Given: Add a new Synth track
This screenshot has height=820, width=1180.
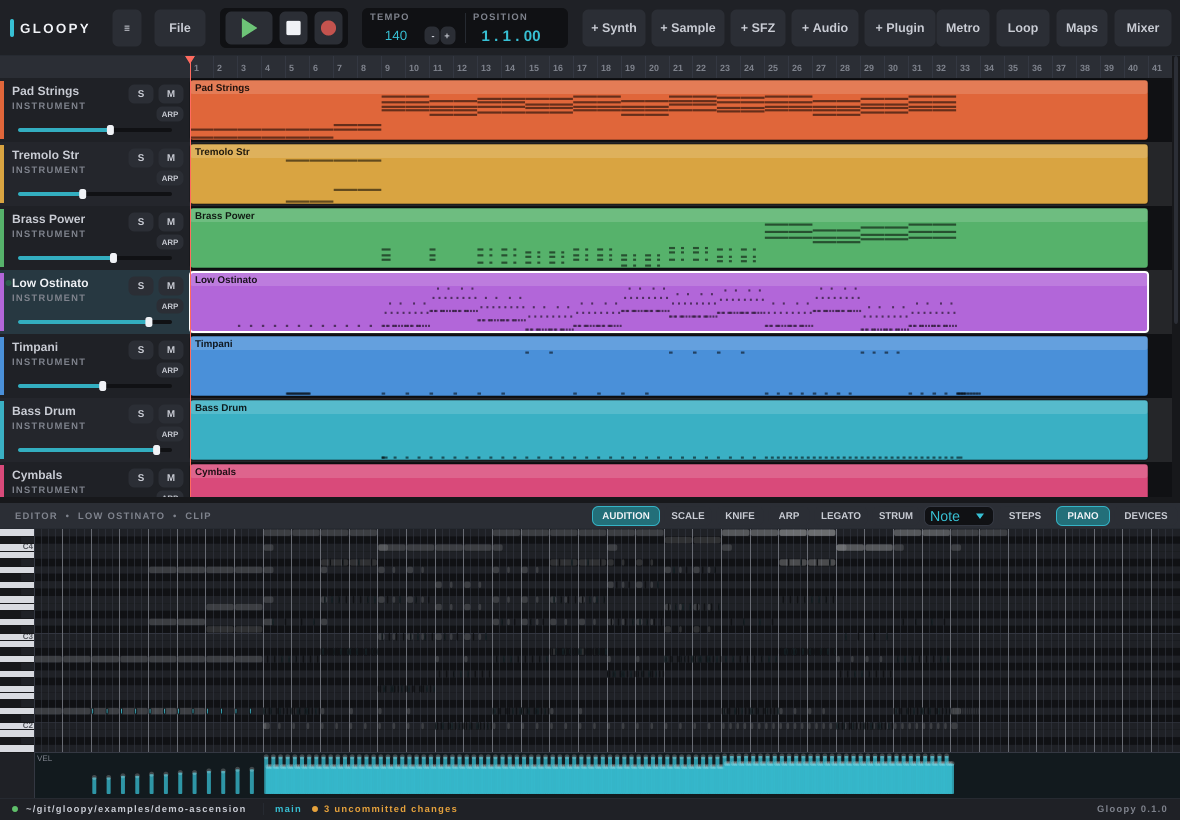Looking at the screenshot, I should pyautogui.click(x=613, y=28).
